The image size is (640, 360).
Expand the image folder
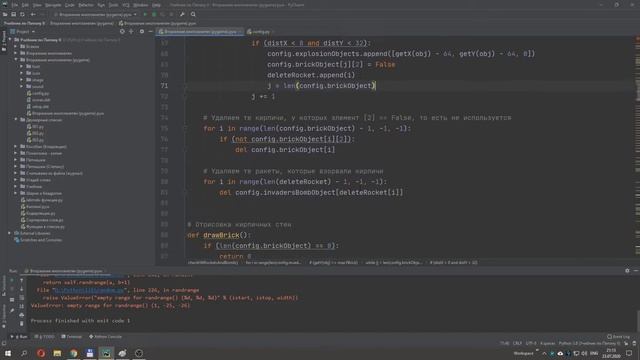(22, 80)
